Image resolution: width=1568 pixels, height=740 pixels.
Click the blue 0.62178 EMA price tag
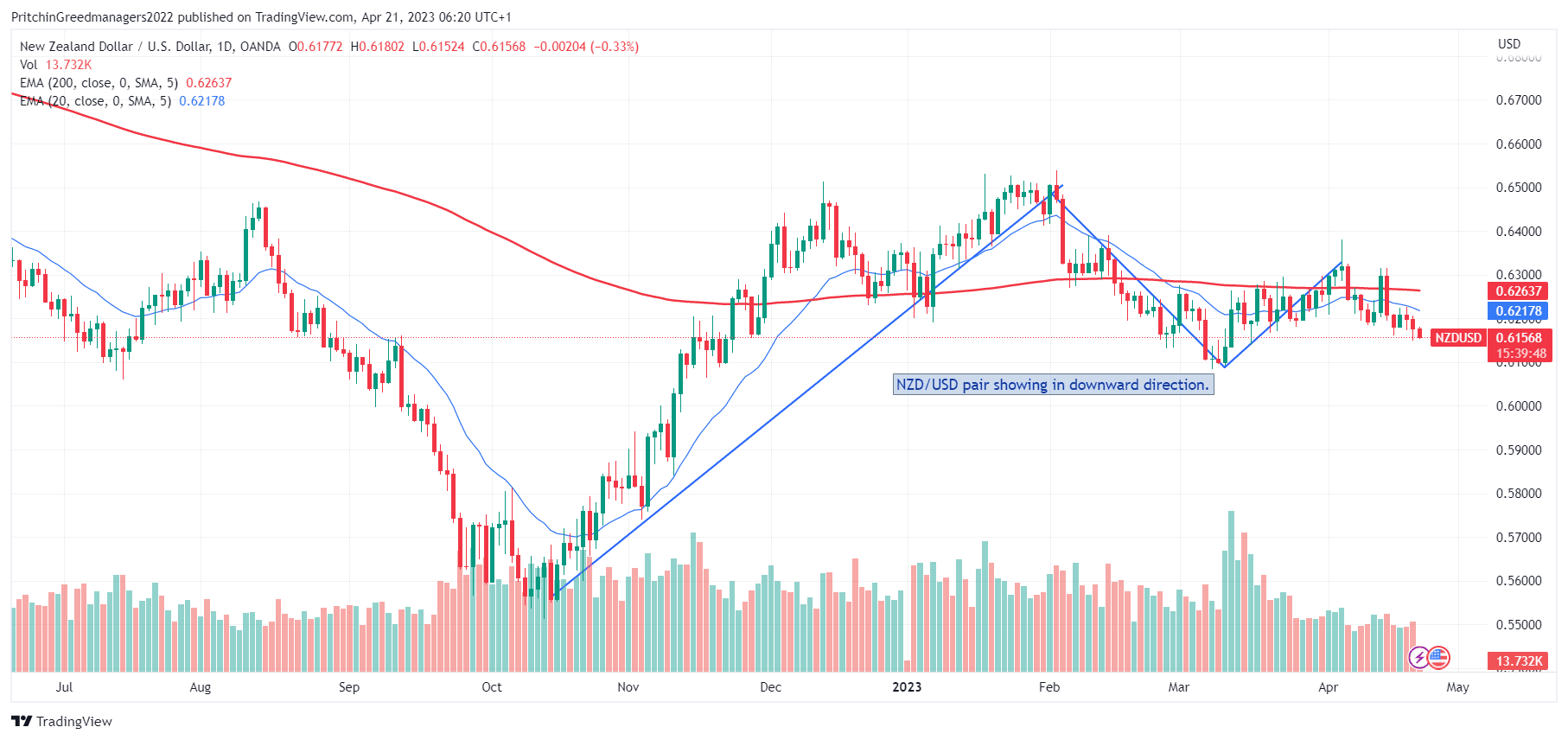pos(1519,311)
